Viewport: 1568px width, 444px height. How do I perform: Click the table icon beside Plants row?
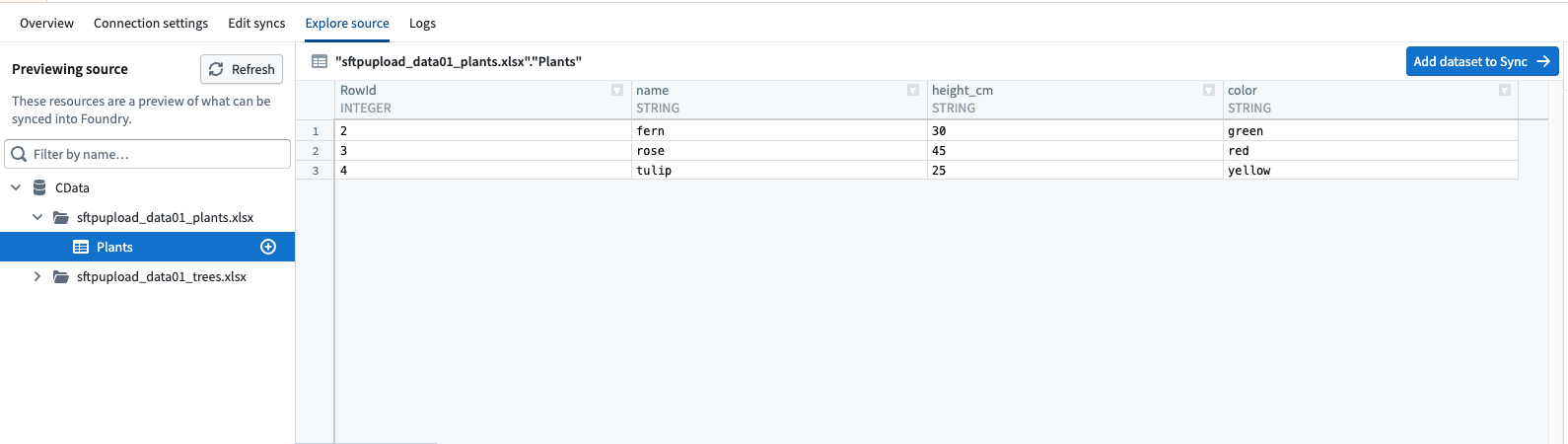pos(81,247)
